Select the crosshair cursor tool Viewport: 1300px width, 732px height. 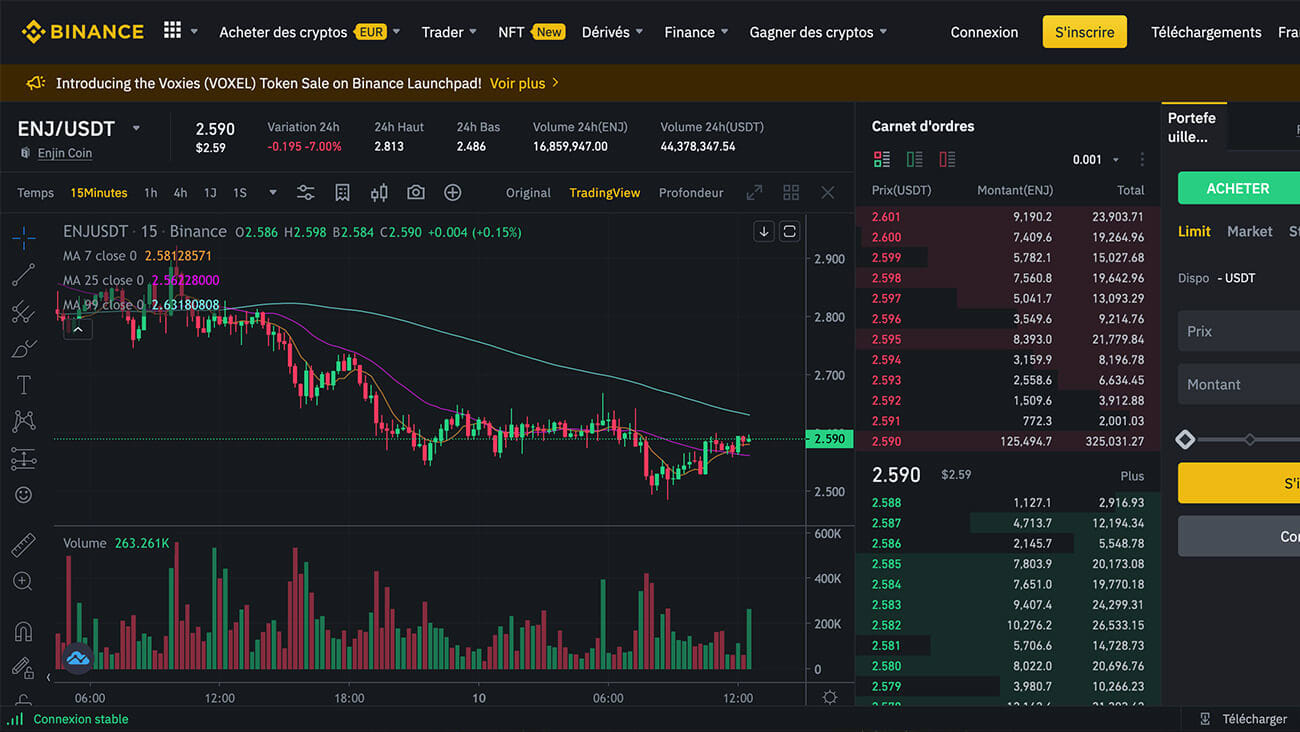pyautogui.click(x=24, y=237)
